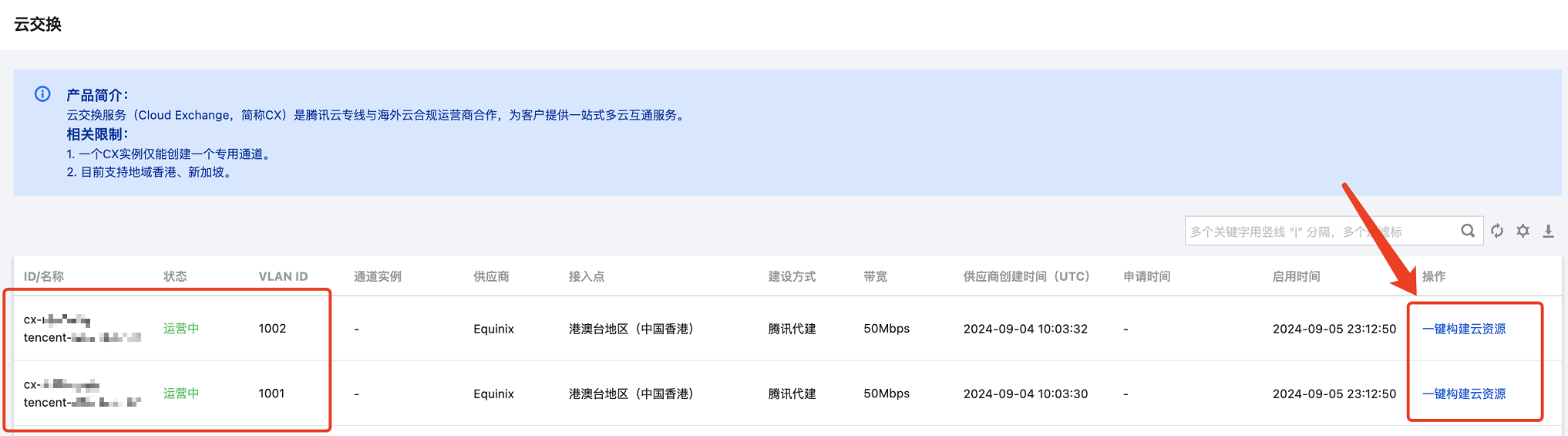Click the 供应商创建时间 (UTC) column header
The width and height of the screenshot is (1568, 436).
[1026, 276]
